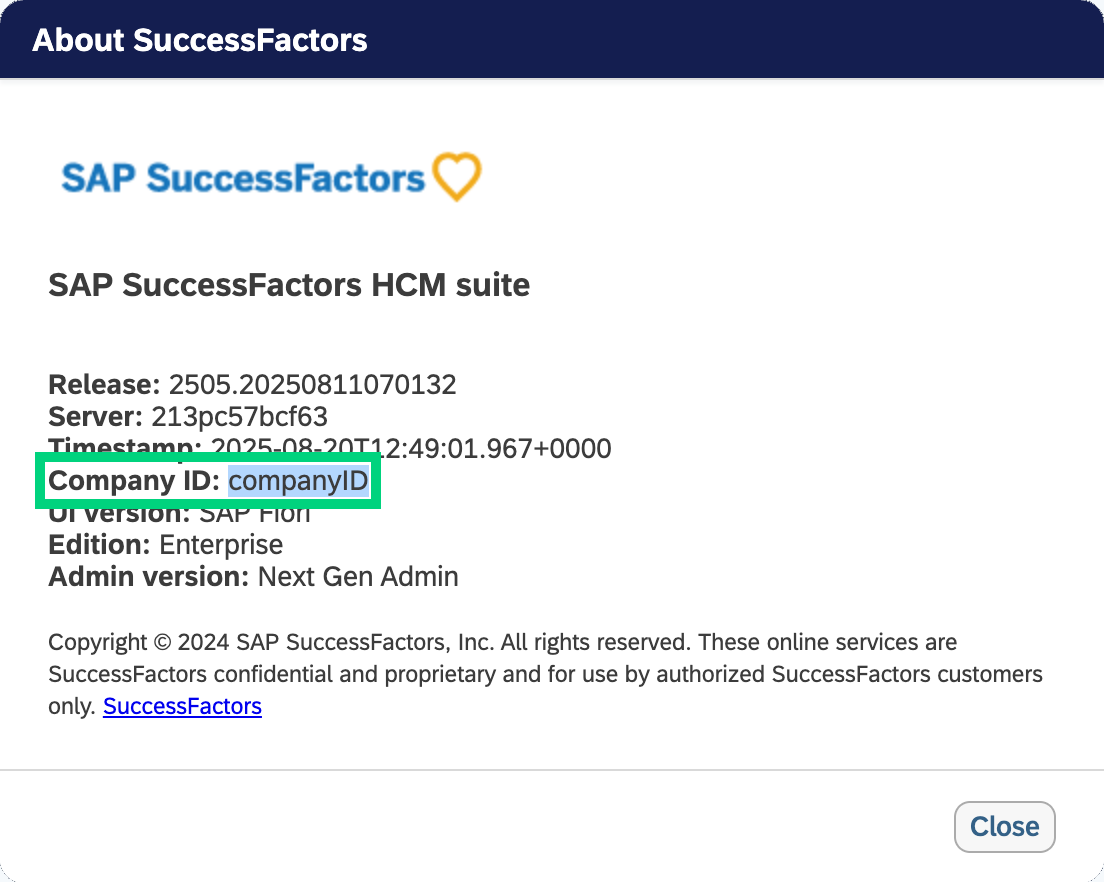Click the Server label
The height and width of the screenshot is (882, 1104).
click(96, 416)
